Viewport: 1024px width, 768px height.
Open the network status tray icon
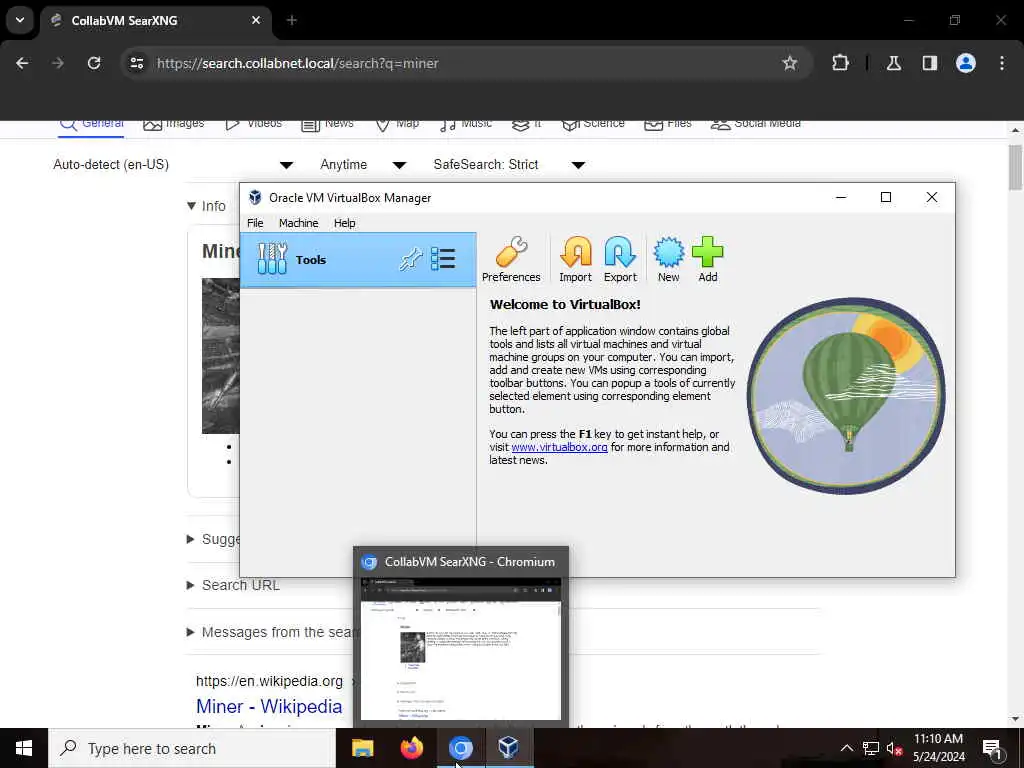click(871, 748)
